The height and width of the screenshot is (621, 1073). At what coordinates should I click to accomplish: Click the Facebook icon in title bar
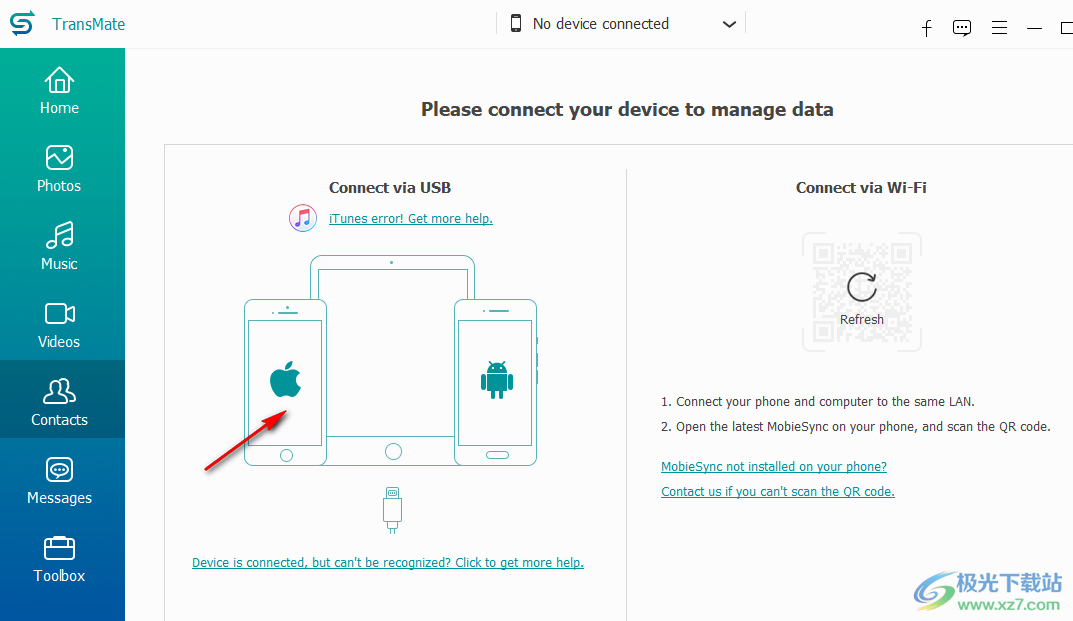[x=927, y=28]
